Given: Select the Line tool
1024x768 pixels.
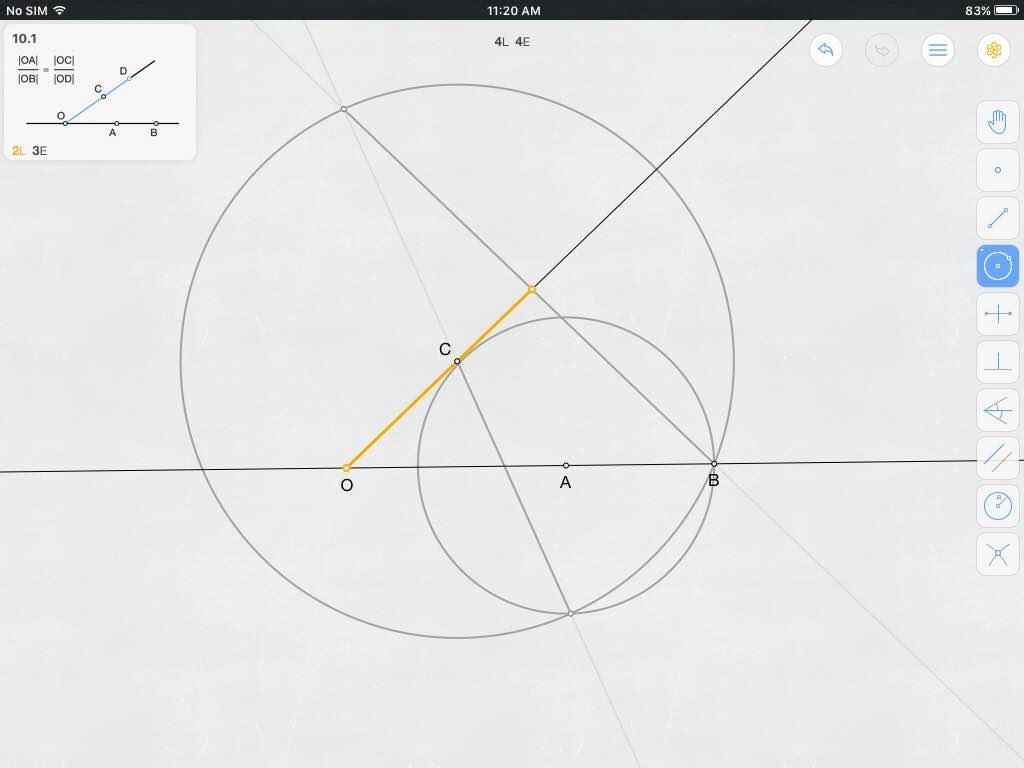Looking at the screenshot, I should (x=997, y=218).
